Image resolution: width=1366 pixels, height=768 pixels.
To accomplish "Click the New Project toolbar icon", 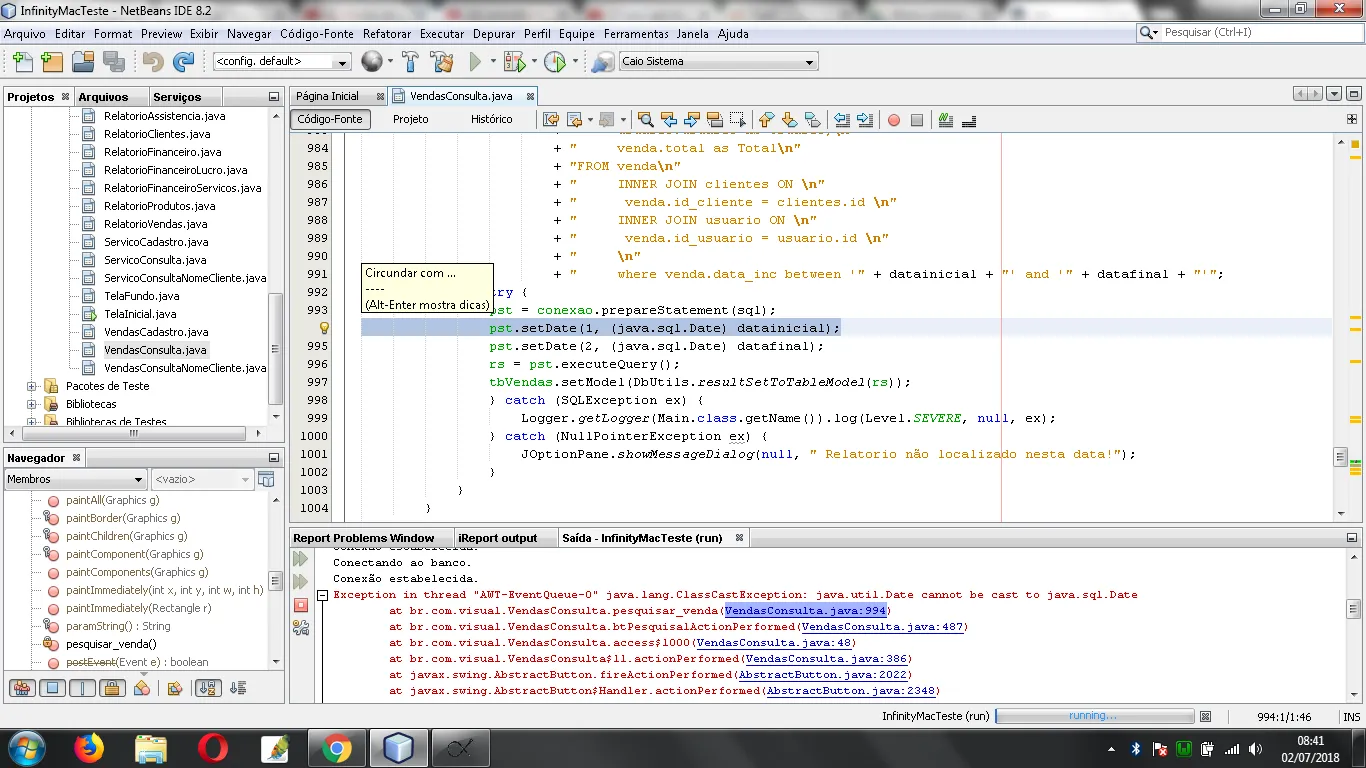I will coord(52,62).
